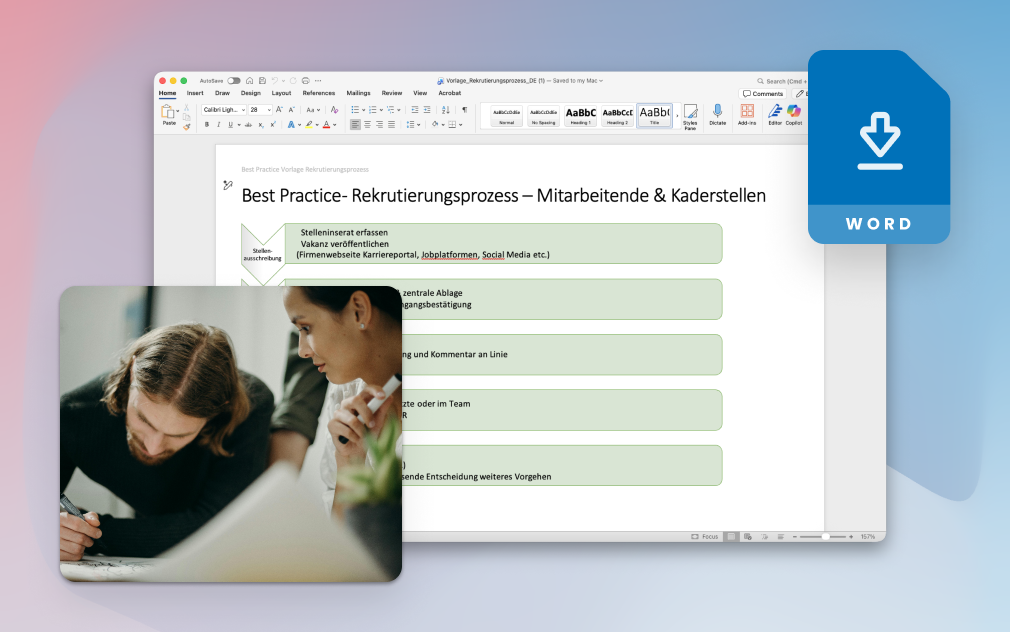The image size is (1010, 632).
Task: Click the Increase Indent icon
Action: (426, 110)
